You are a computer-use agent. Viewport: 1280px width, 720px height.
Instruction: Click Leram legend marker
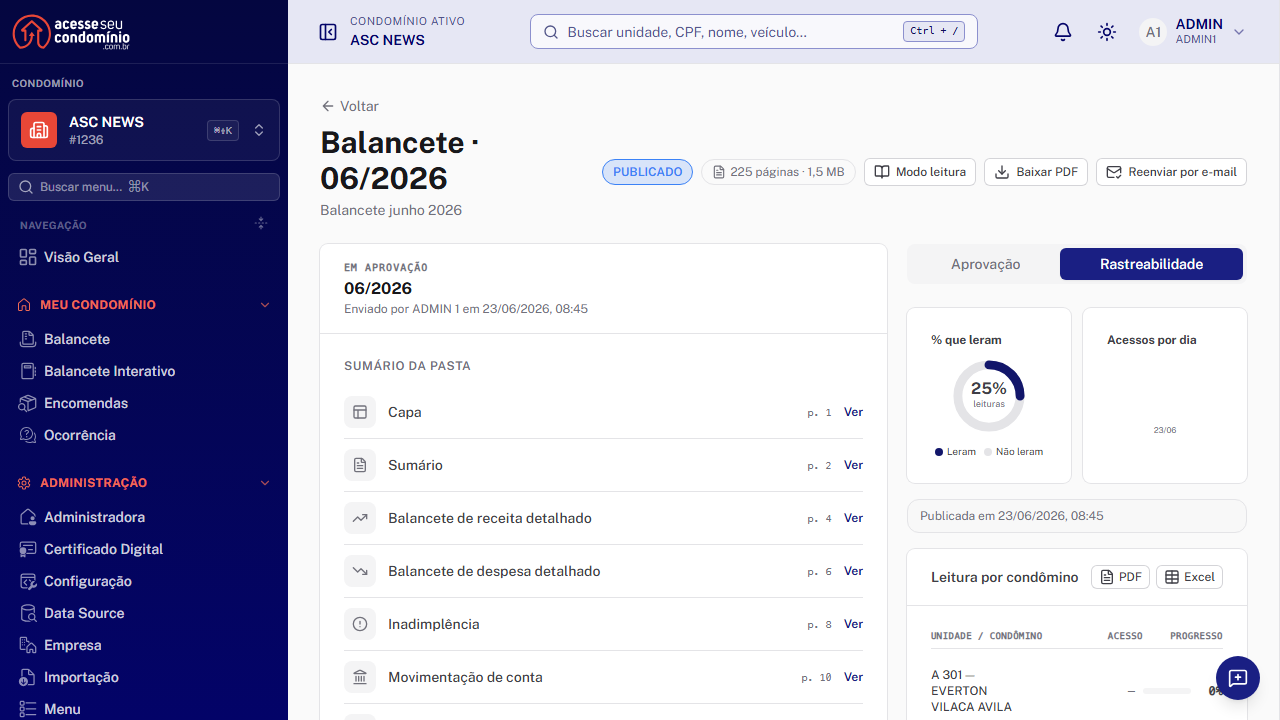[939, 452]
